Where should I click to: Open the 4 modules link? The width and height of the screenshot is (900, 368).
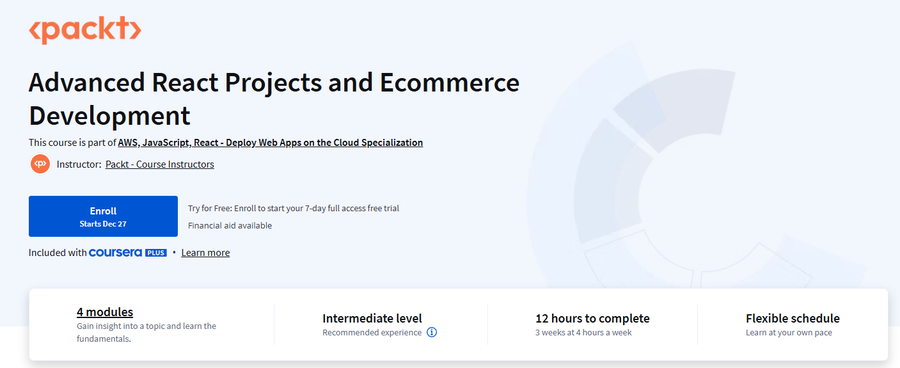(x=105, y=312)
